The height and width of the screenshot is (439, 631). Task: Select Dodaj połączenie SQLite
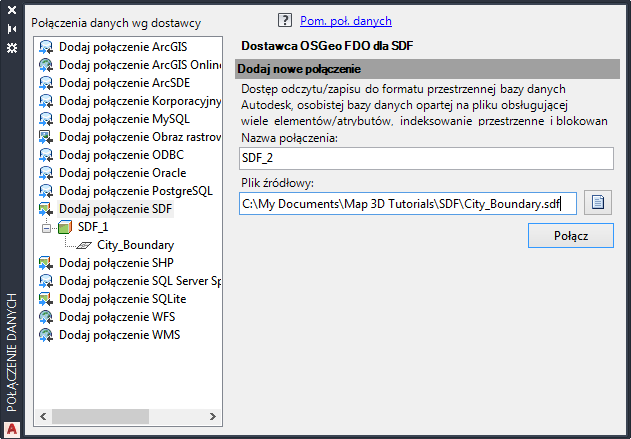tap(123, 299)
